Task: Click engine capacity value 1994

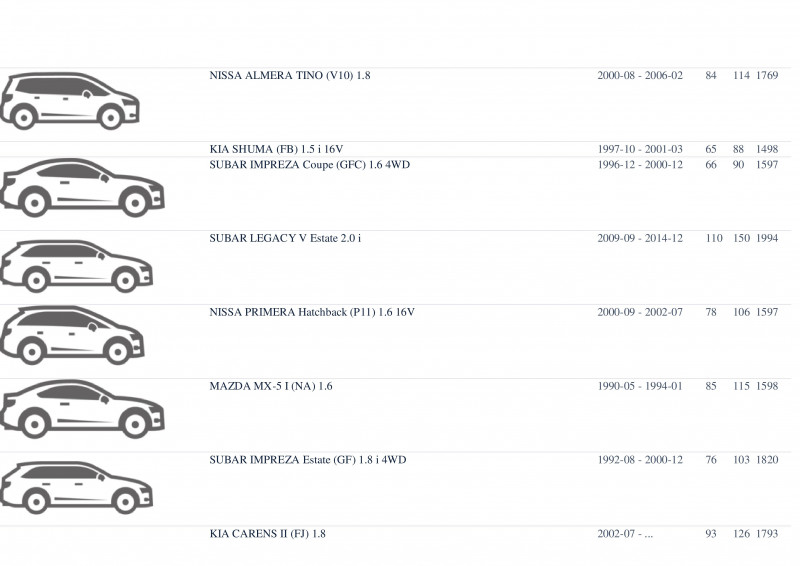Action: (767, 238)
